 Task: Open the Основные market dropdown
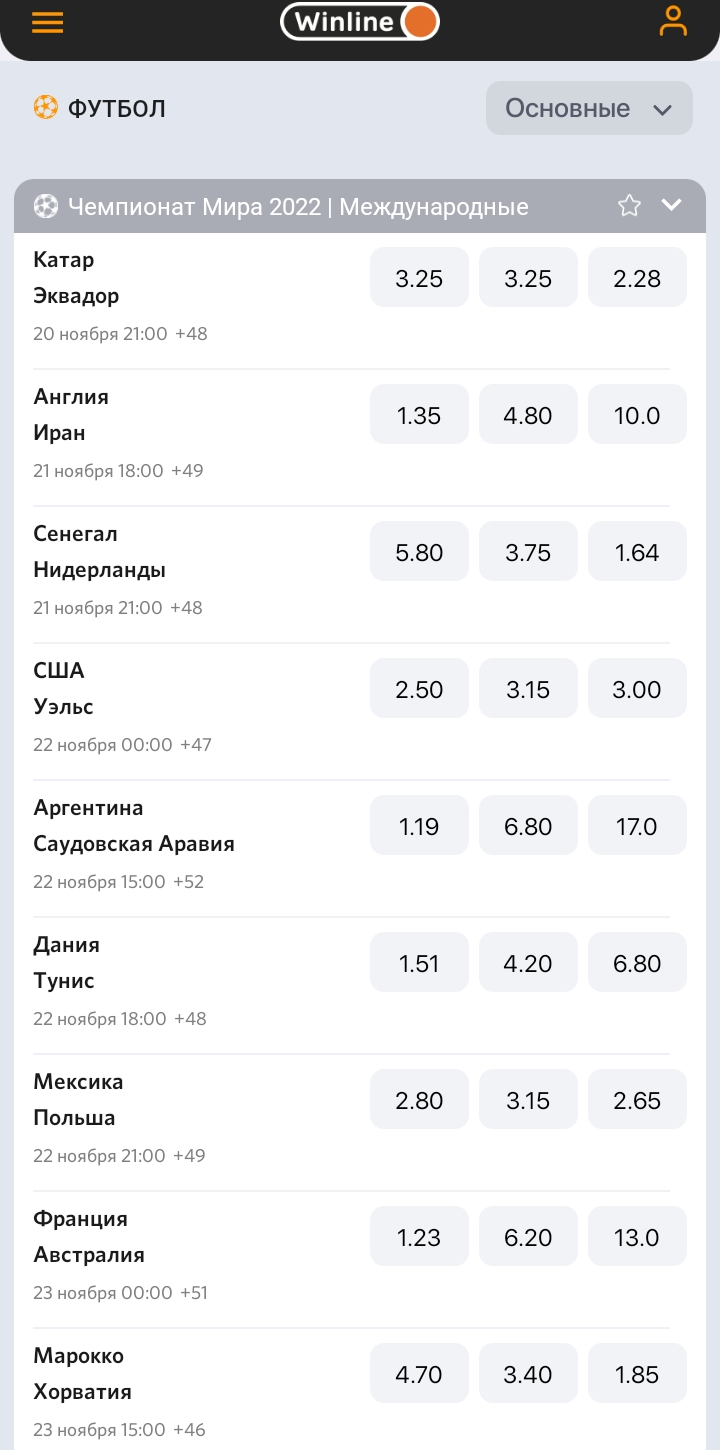589,108
